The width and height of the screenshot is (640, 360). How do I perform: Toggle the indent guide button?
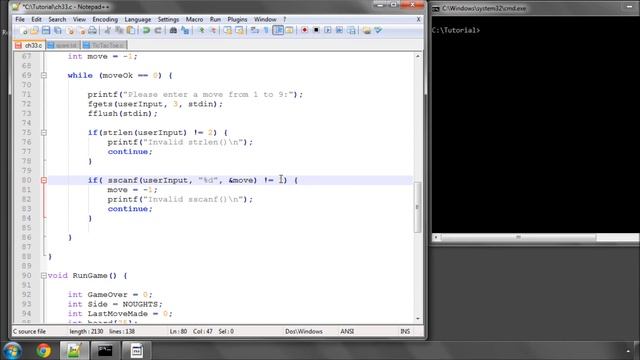click(x=278, y=30)
